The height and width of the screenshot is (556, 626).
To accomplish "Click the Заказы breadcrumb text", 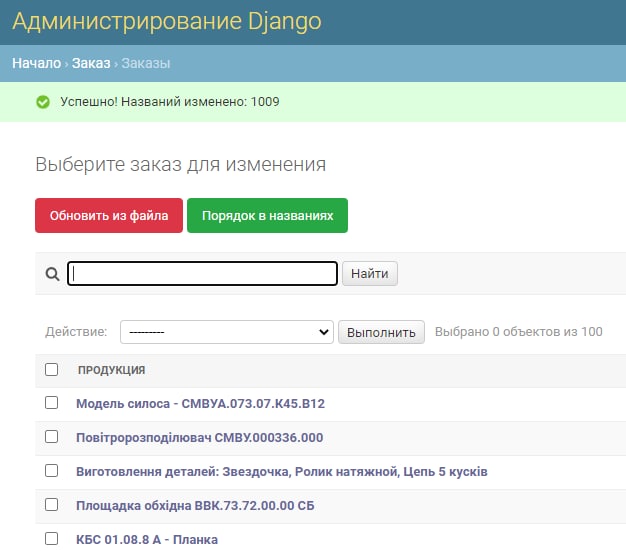I will point(146,63).
